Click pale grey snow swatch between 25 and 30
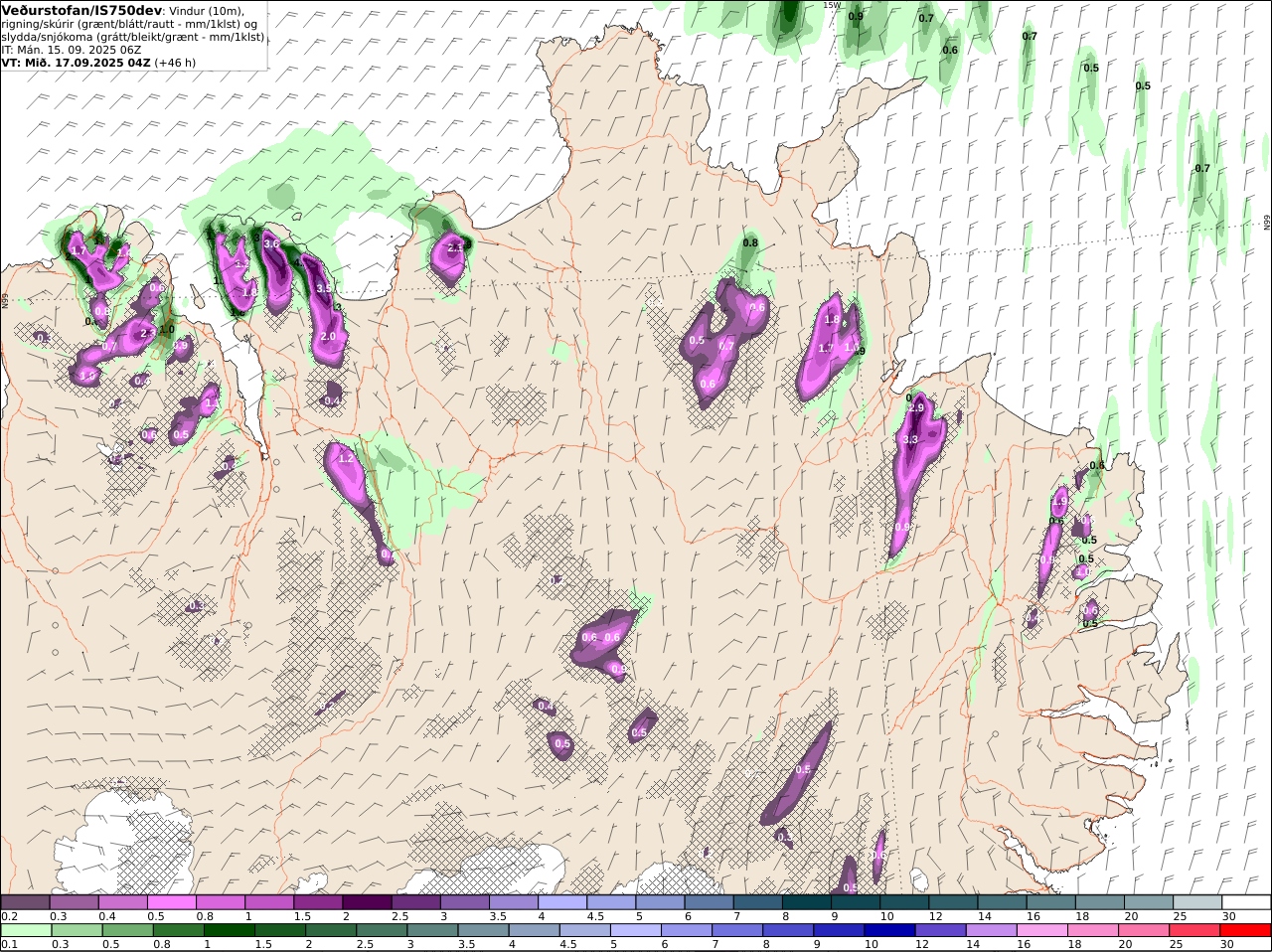 tap(1198, 902)
